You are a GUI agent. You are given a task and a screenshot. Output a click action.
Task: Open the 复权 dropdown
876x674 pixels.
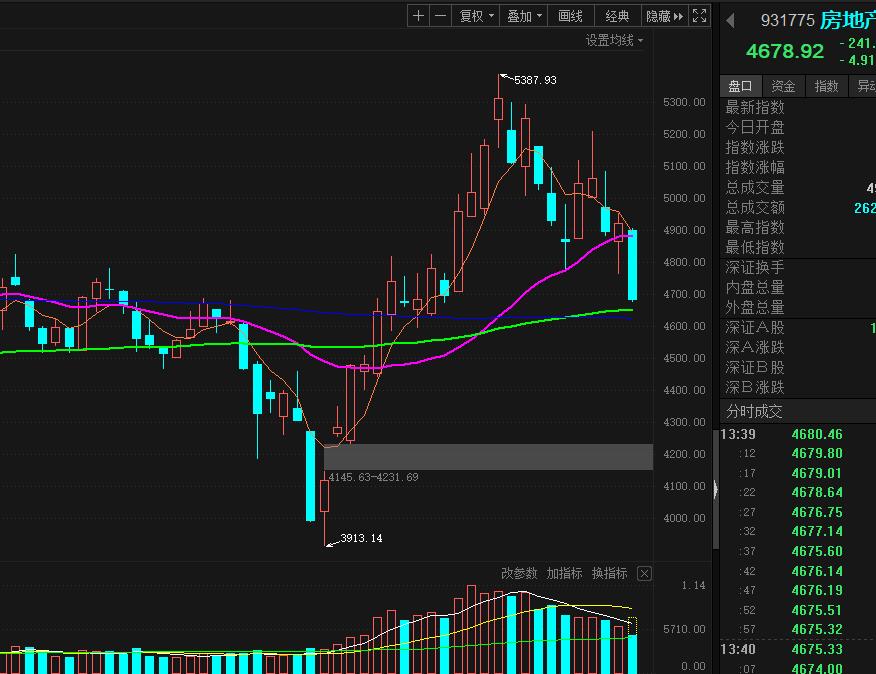pyautogui.click(x=476, y=16)
